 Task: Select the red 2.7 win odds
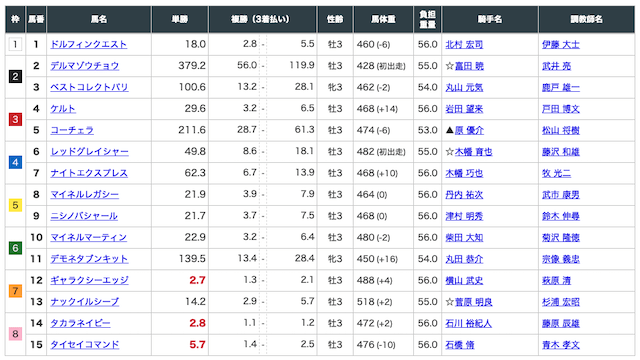point(197,280)
